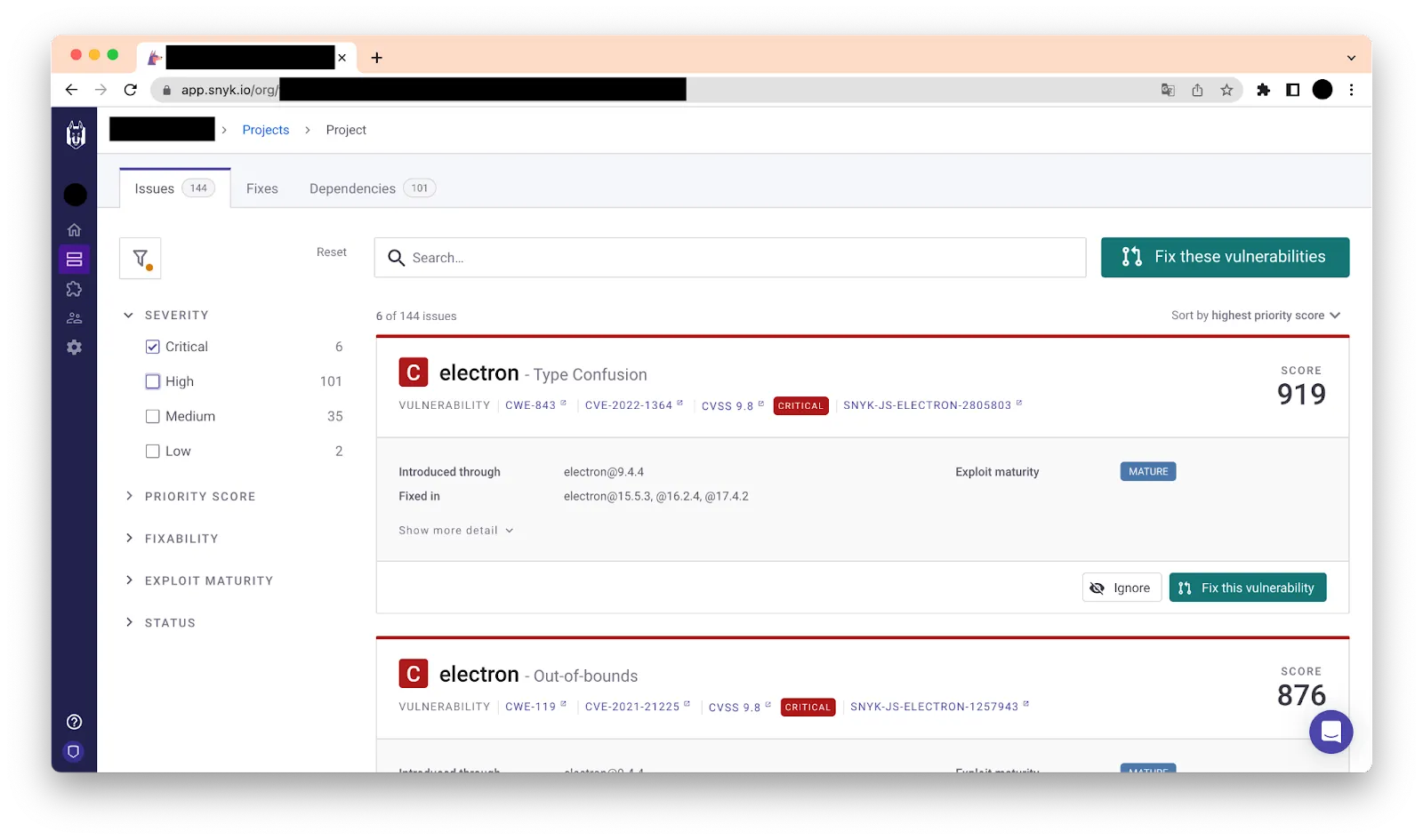The image size is (1423, 840).
Task: Click the electron Out-of-bounds issue title
Action: pos(538,675)
